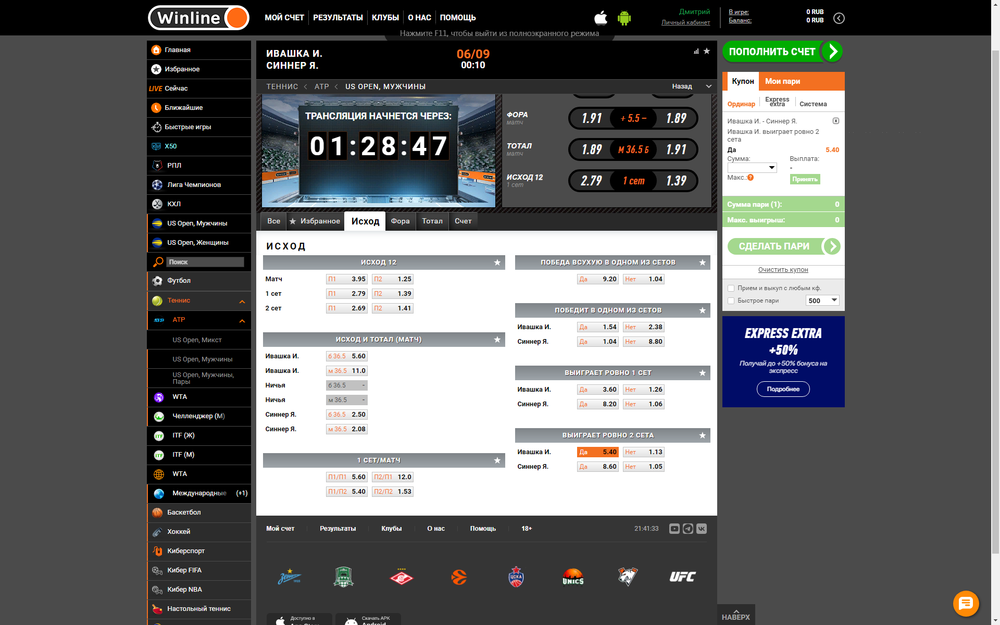Open the Сумма amount dropdown
1000x625 pixels.
[x=752, y=168]
